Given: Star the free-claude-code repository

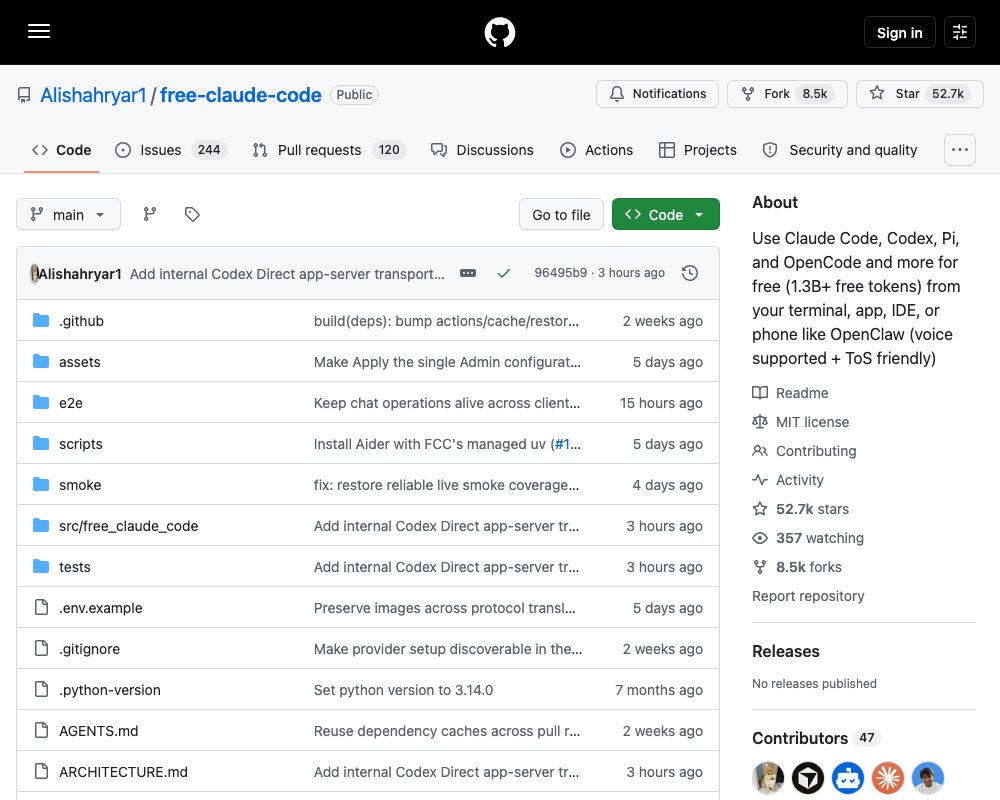Looking at the screenshot, I should pos(919,94).
